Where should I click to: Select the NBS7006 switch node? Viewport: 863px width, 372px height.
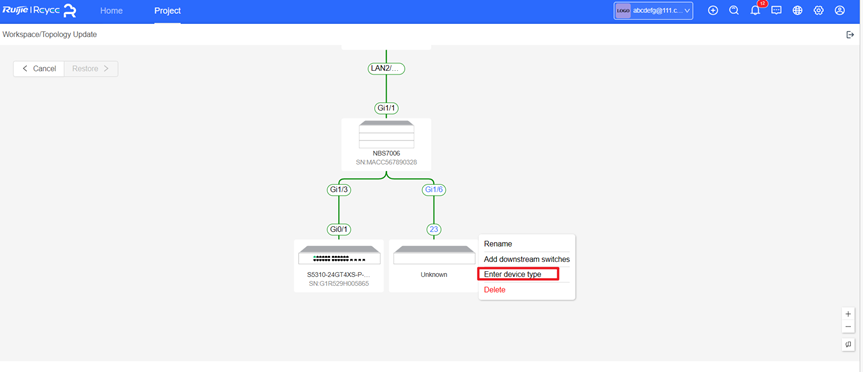point(386,144)
